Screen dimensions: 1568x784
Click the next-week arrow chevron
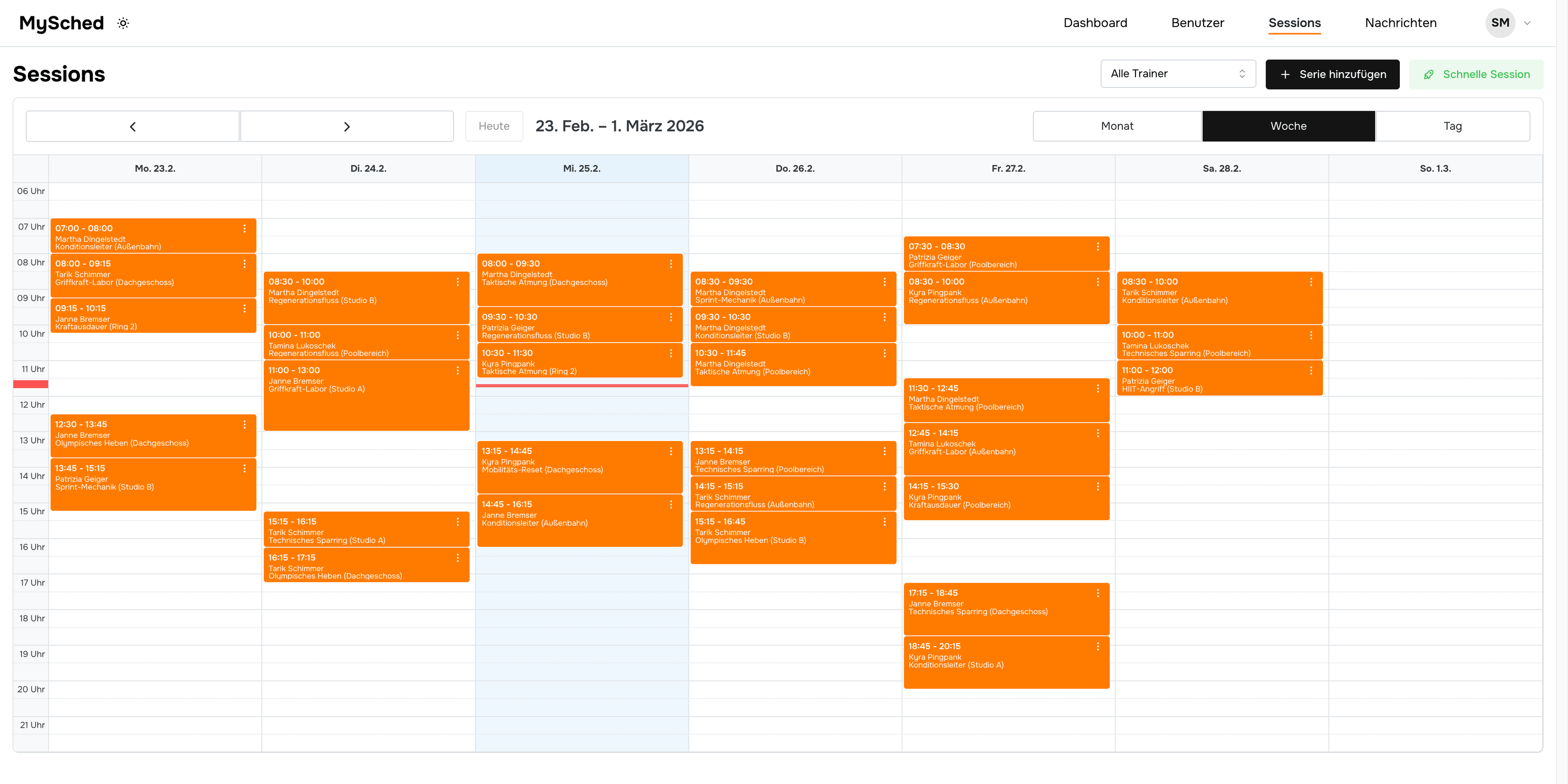coord(347,126)
